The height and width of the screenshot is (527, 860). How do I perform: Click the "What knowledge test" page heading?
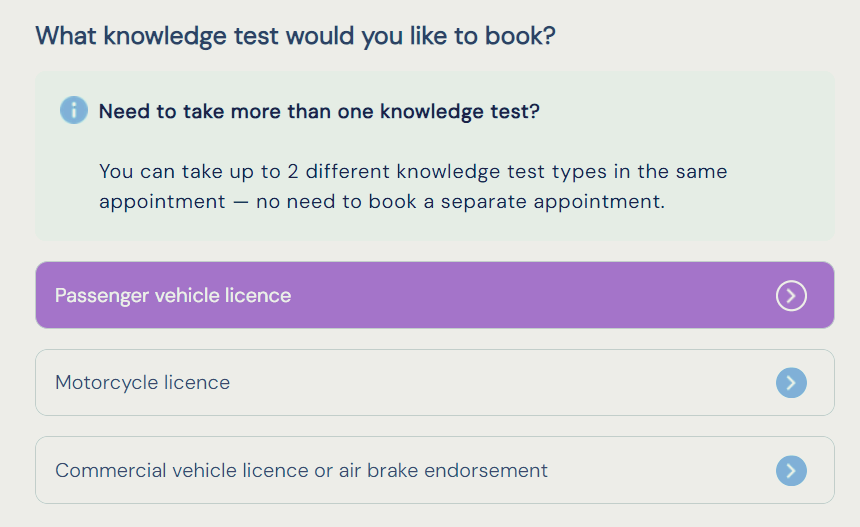pyautogui.click(x=295, y=36)
